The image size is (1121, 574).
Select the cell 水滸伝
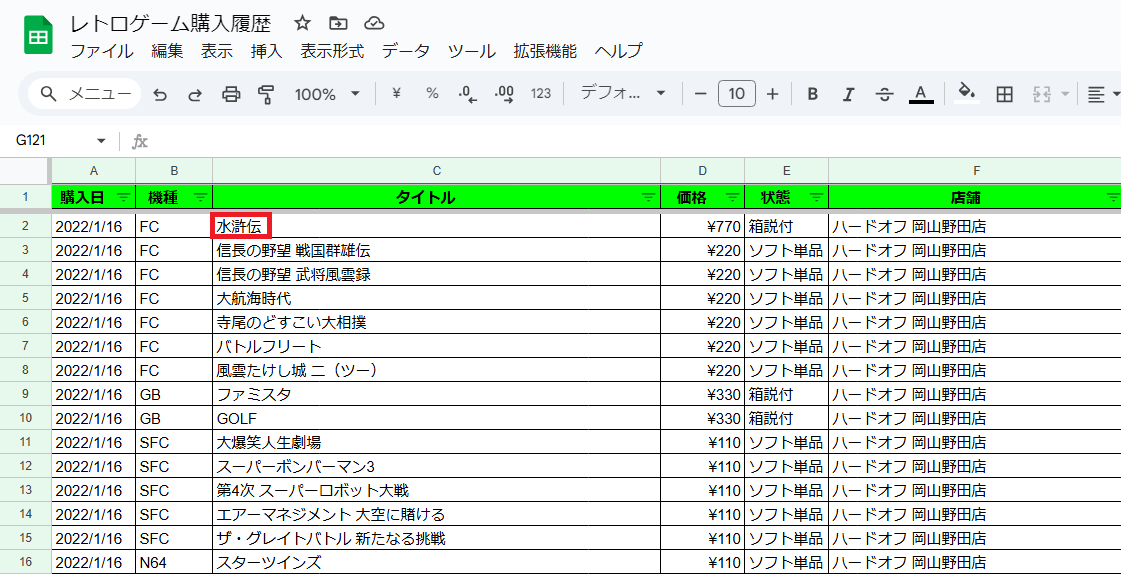coord(436,227)
